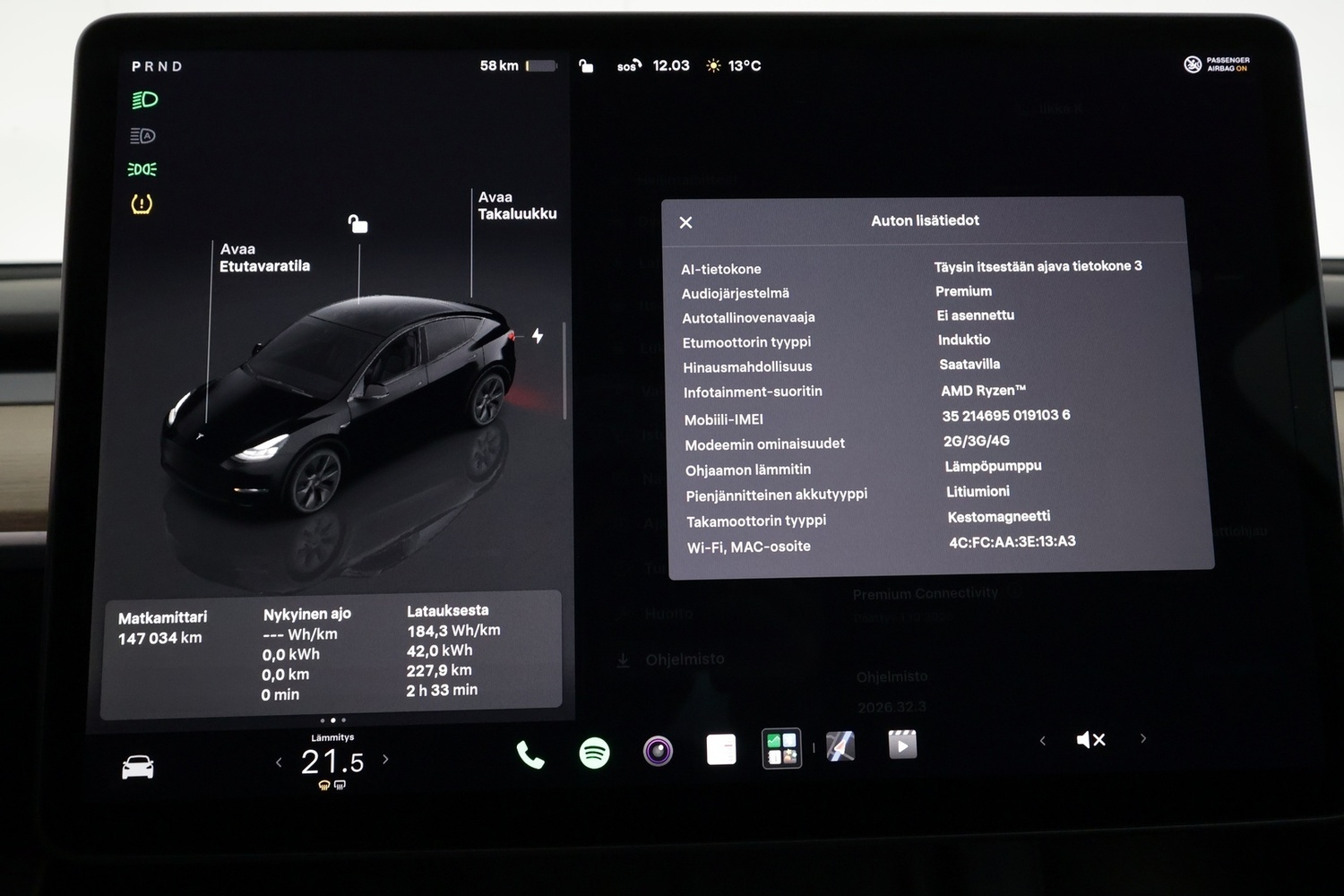Raise the cabin temperature with right arrow
Image resolution: width=1344 pixels, height=896 pixels.
click(x=386, y=759)
